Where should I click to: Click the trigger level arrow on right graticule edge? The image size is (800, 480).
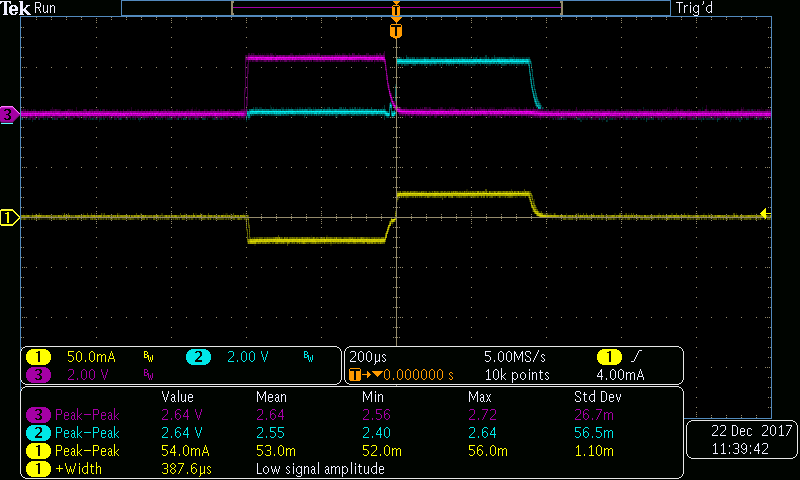(764, 213)
